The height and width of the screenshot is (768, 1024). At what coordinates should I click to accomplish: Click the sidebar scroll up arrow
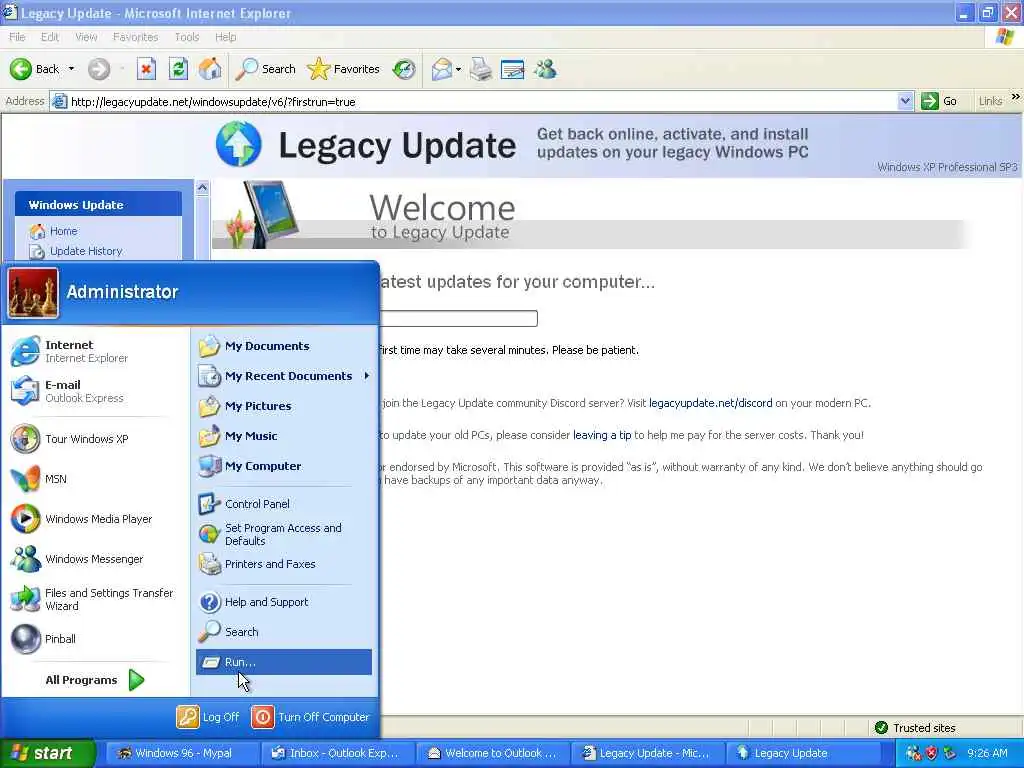(x=202, y=187)
